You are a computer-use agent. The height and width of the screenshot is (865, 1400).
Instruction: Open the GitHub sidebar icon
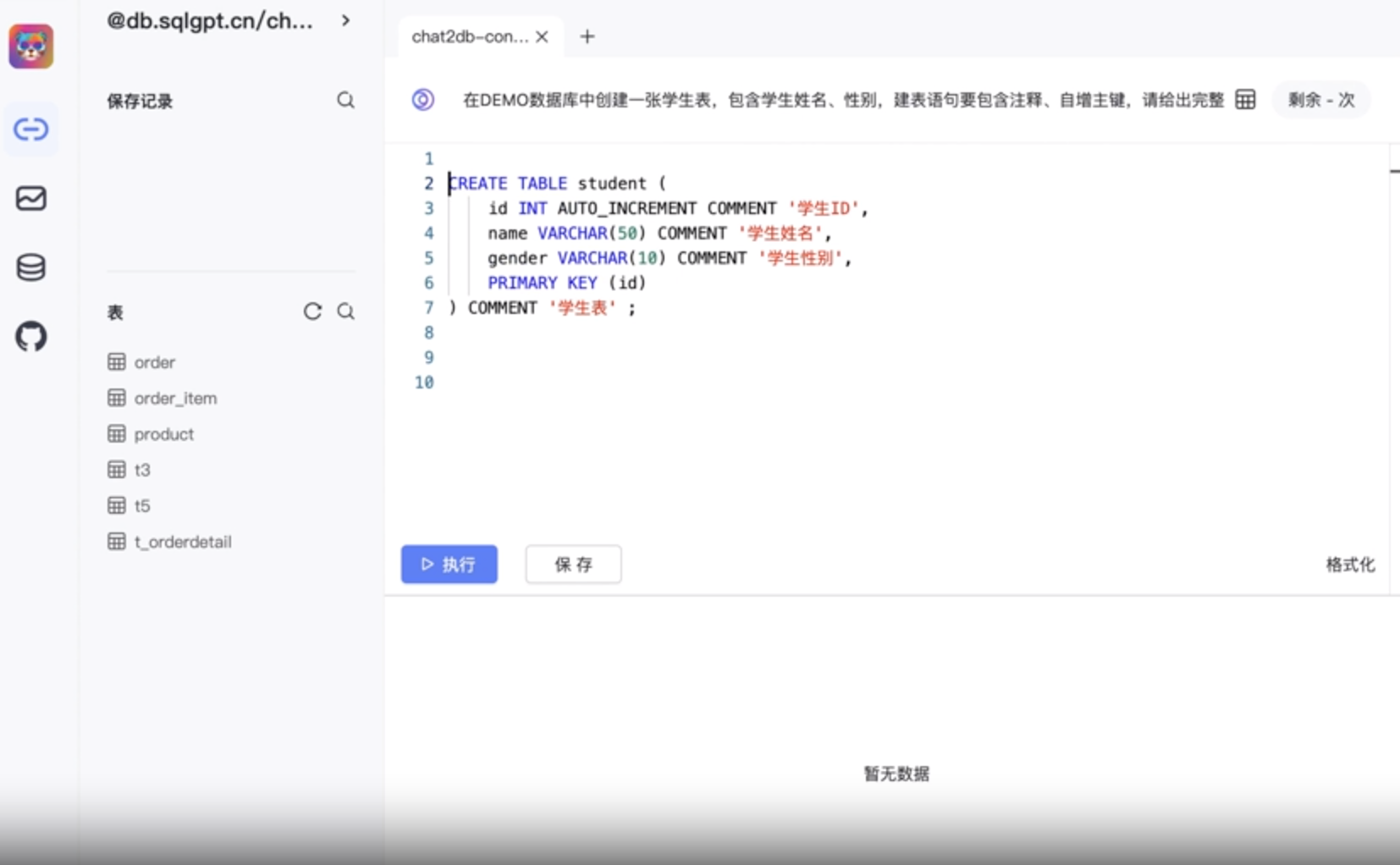(31, 336)
